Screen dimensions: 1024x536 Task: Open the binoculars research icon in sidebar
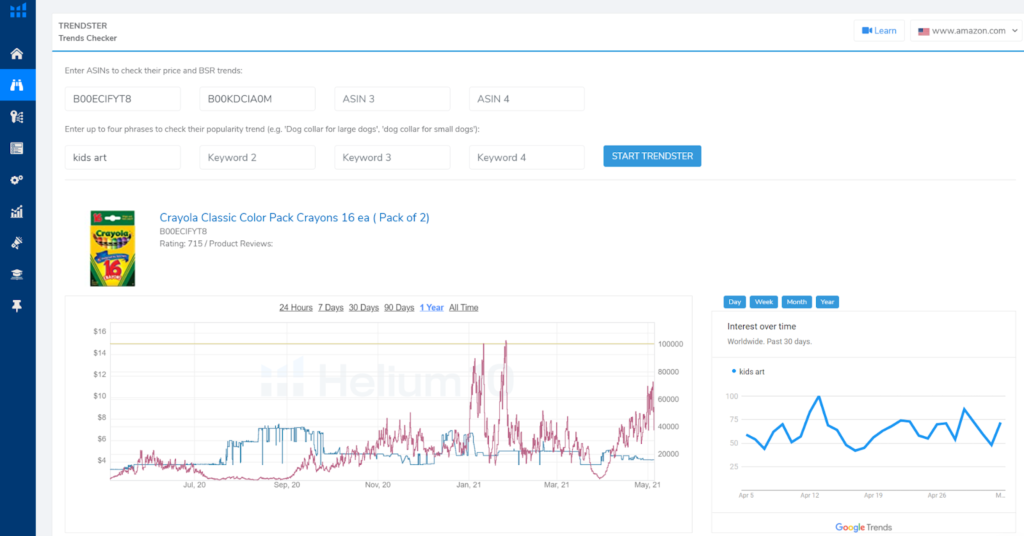pyautogui.click(x=17, y=85)
